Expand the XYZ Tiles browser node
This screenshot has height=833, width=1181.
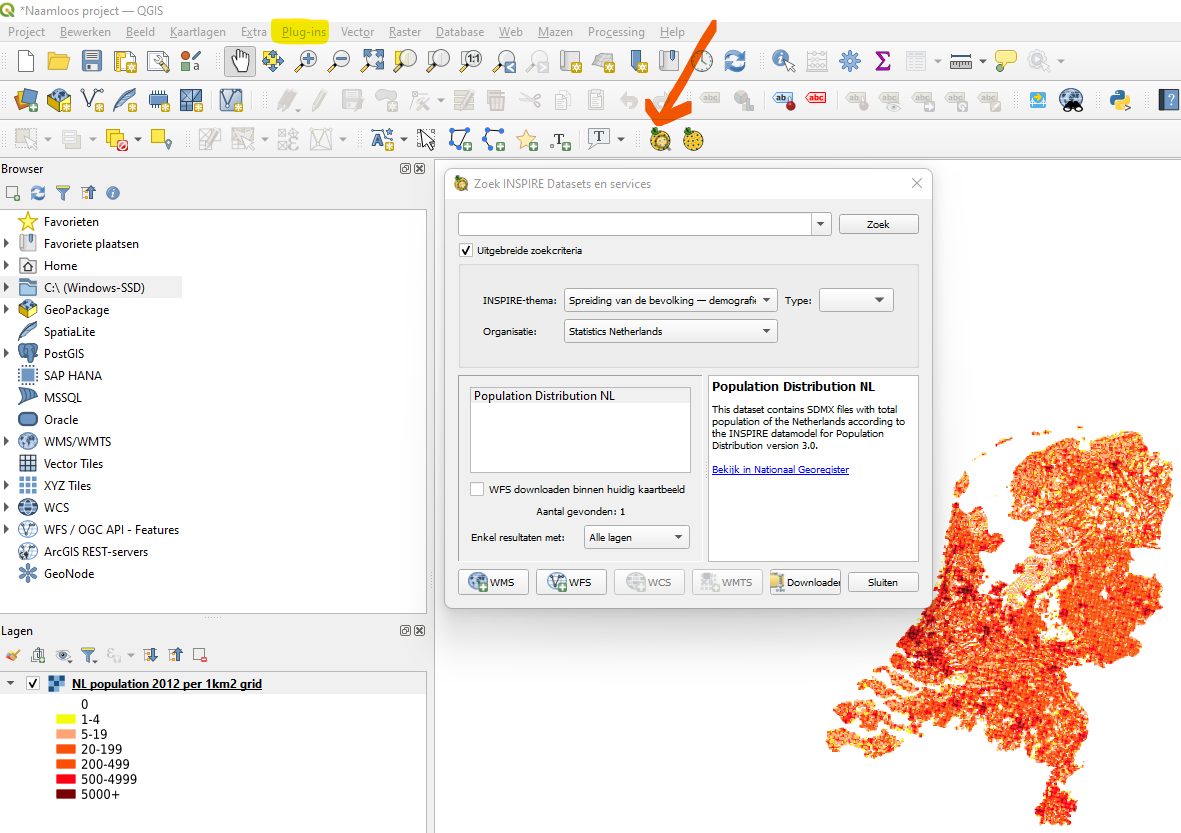click(7, 486)
